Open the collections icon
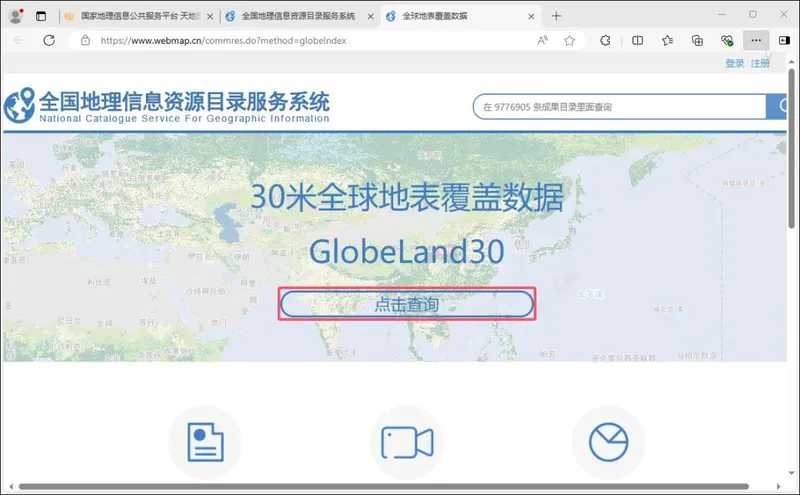Viewport: 800px width, 495px height. coord(697,40)
